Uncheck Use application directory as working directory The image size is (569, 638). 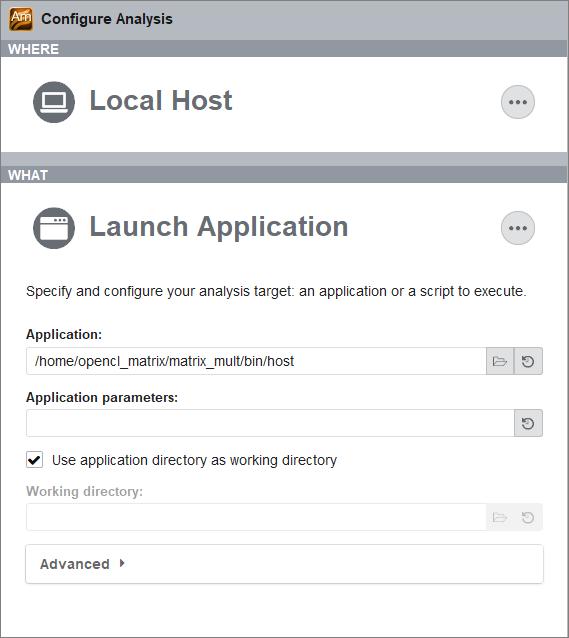[34, 460]
